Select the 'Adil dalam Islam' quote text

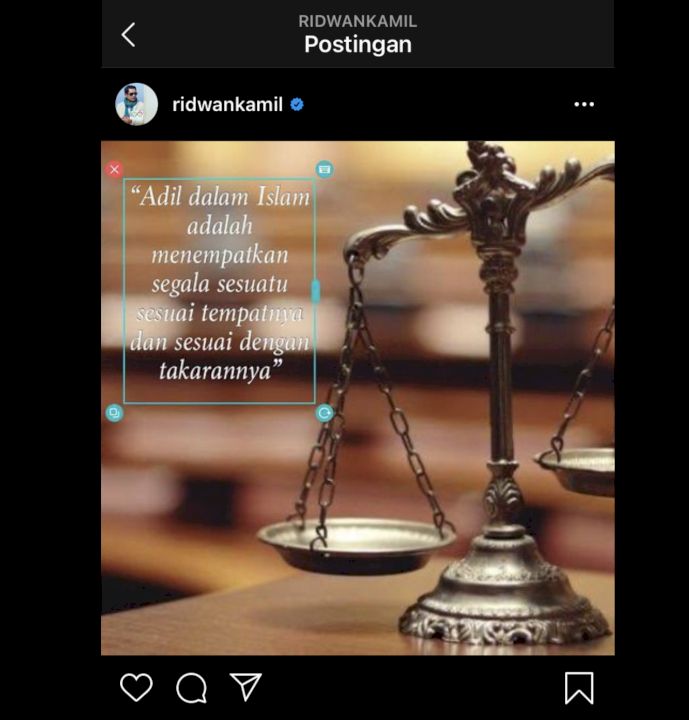[220, 283]
